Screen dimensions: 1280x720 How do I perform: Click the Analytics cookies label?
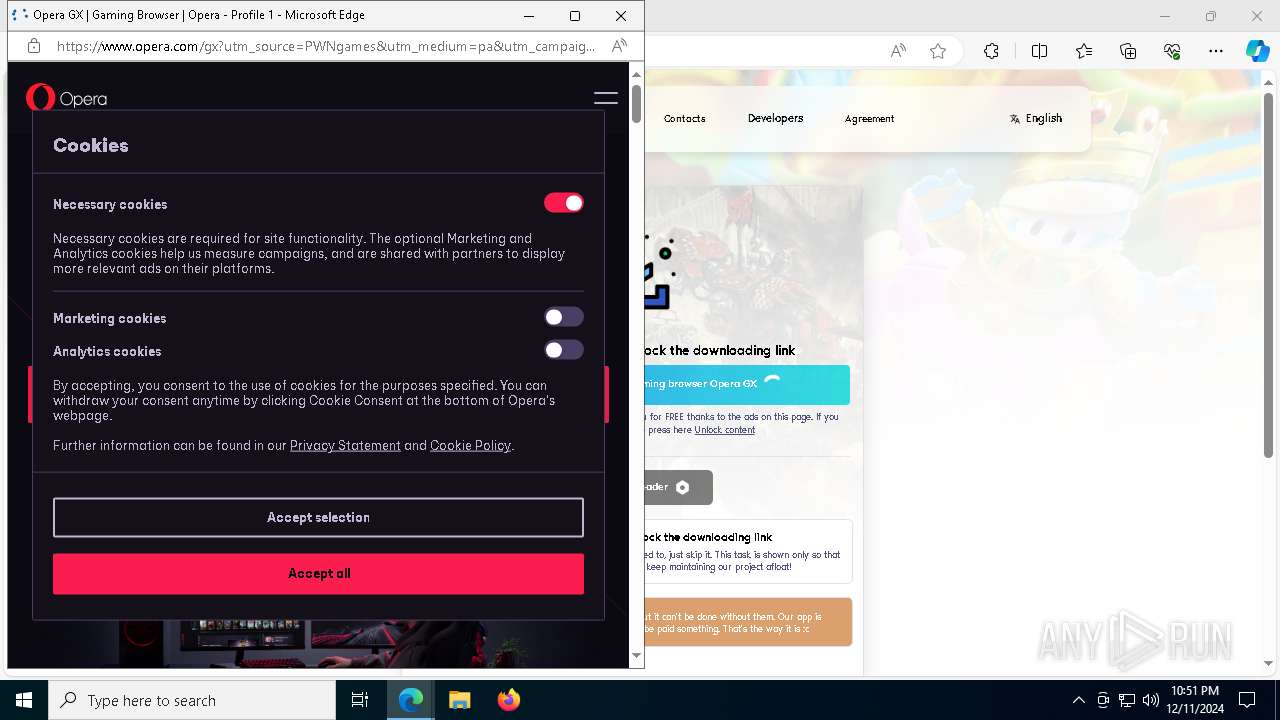click(107, 351)
